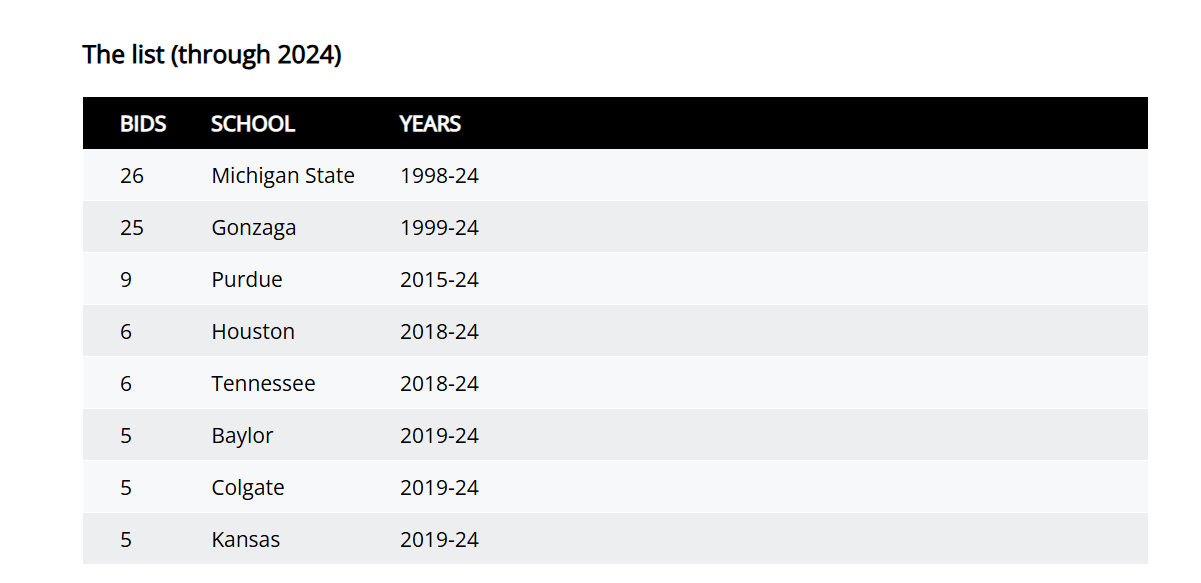Select the Tennessee school cell

pyautogui.click(x=263, y=384)
